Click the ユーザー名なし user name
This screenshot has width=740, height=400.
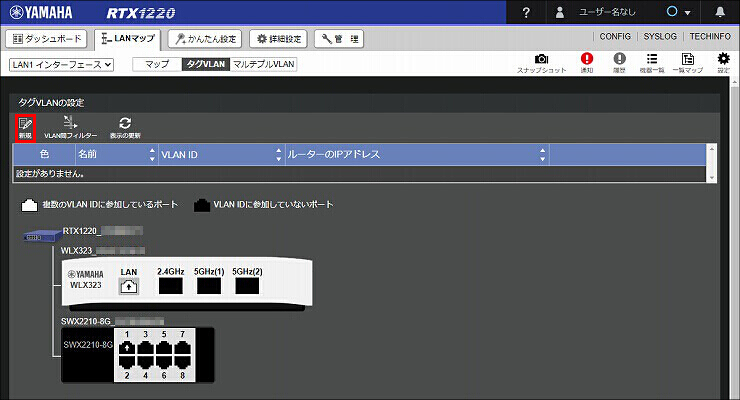[x=607, y=12]
